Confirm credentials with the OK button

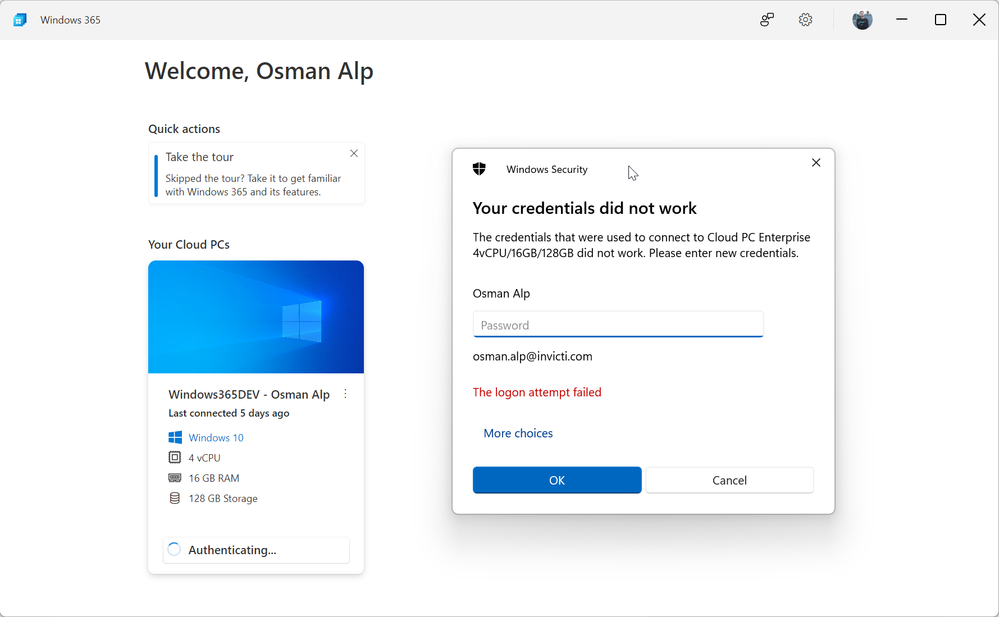pyautogui.click(x=557, y=481)
